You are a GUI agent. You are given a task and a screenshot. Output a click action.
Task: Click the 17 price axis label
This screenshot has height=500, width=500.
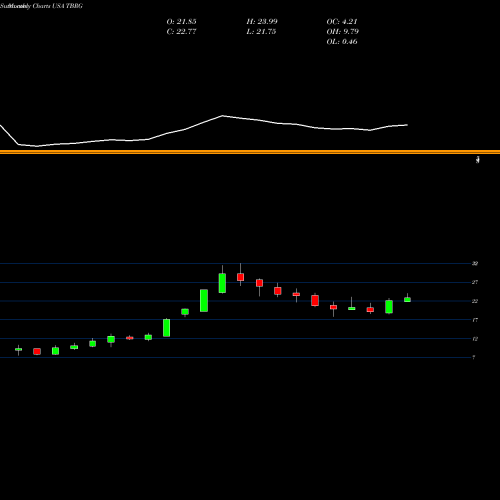pyautogui.click(x=475, y=320)
